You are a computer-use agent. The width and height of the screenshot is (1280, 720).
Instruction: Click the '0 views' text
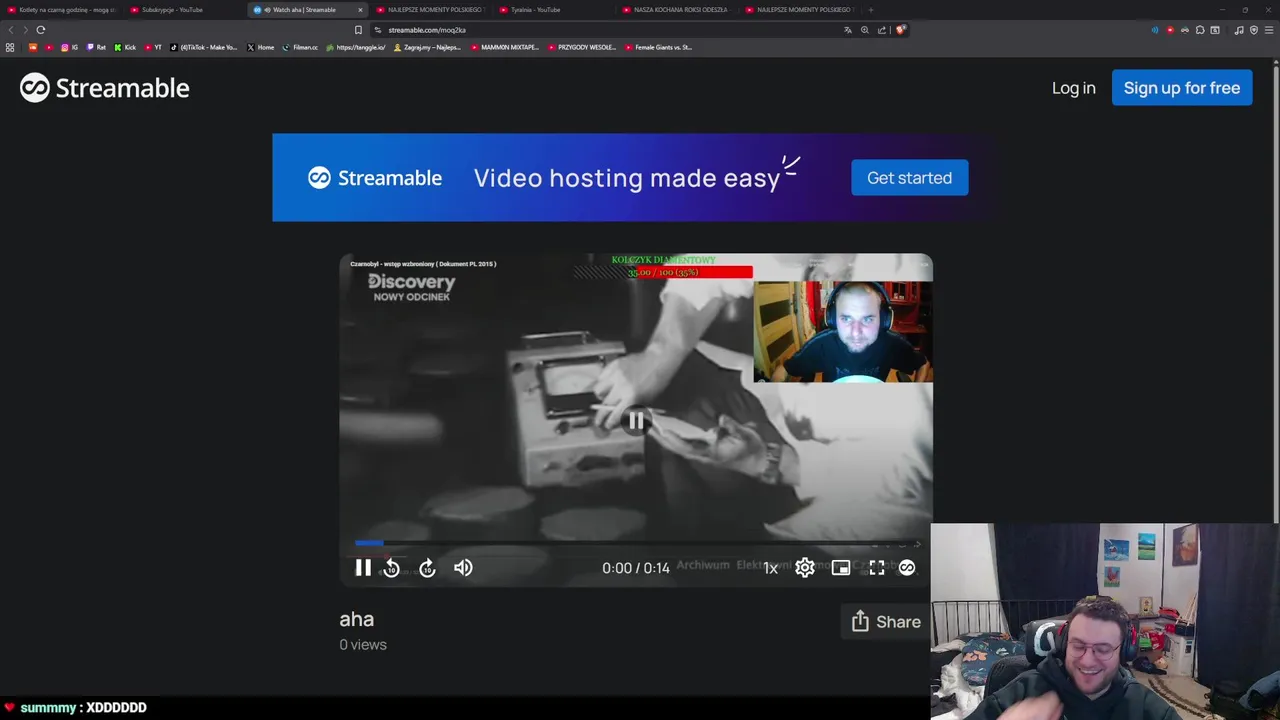(x=363, y=645)
